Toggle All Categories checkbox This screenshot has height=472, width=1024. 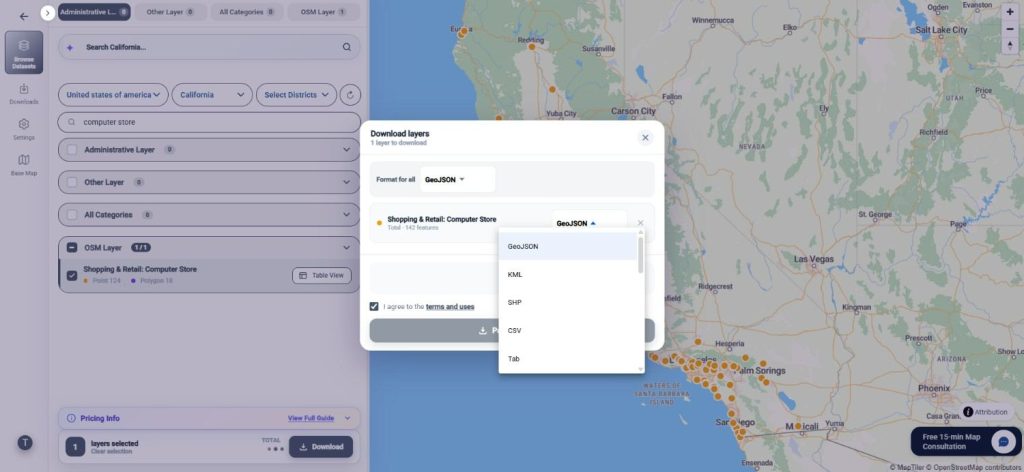point(72,215)
